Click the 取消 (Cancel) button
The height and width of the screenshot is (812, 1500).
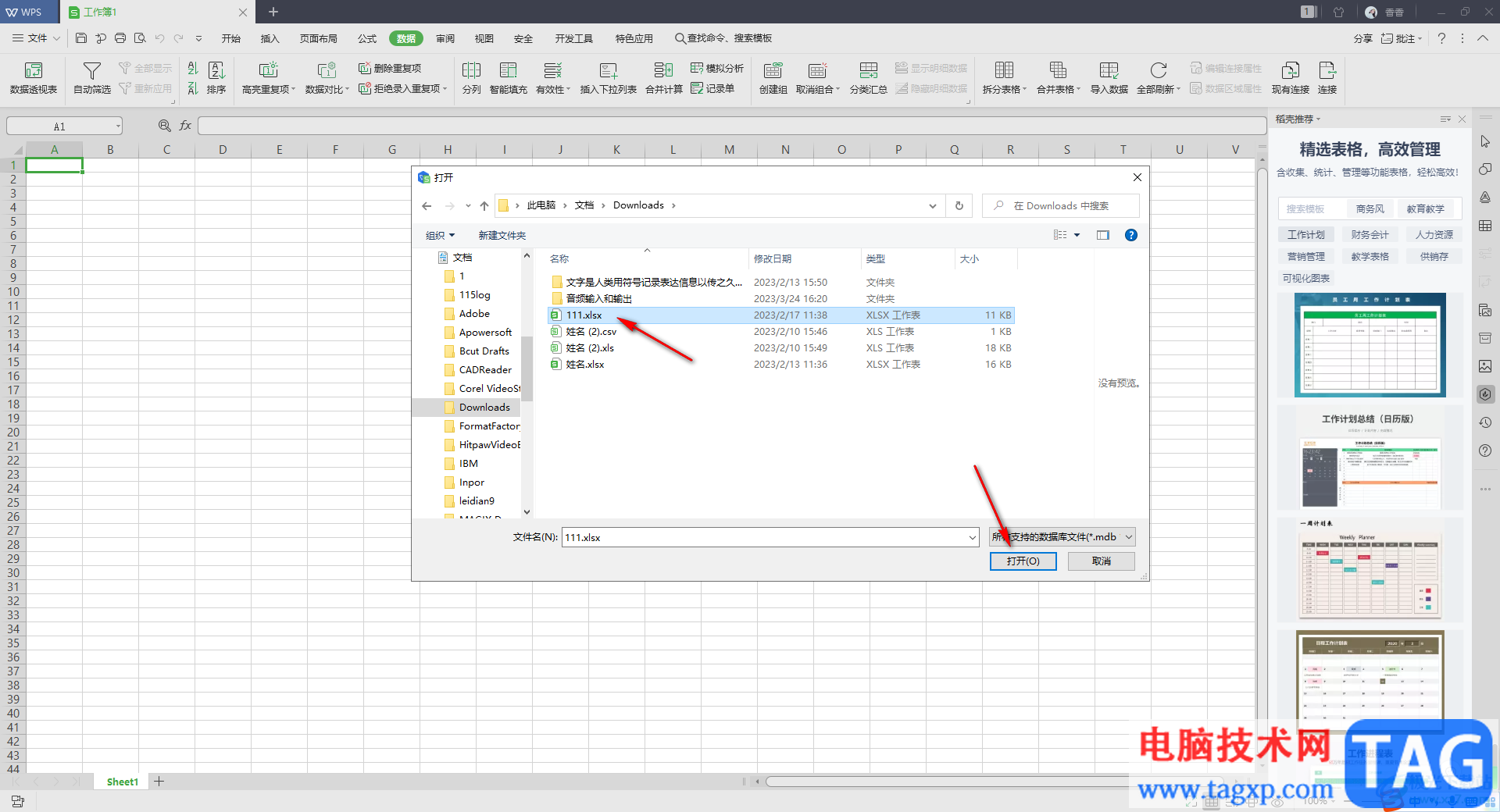tap(1102, 561)
